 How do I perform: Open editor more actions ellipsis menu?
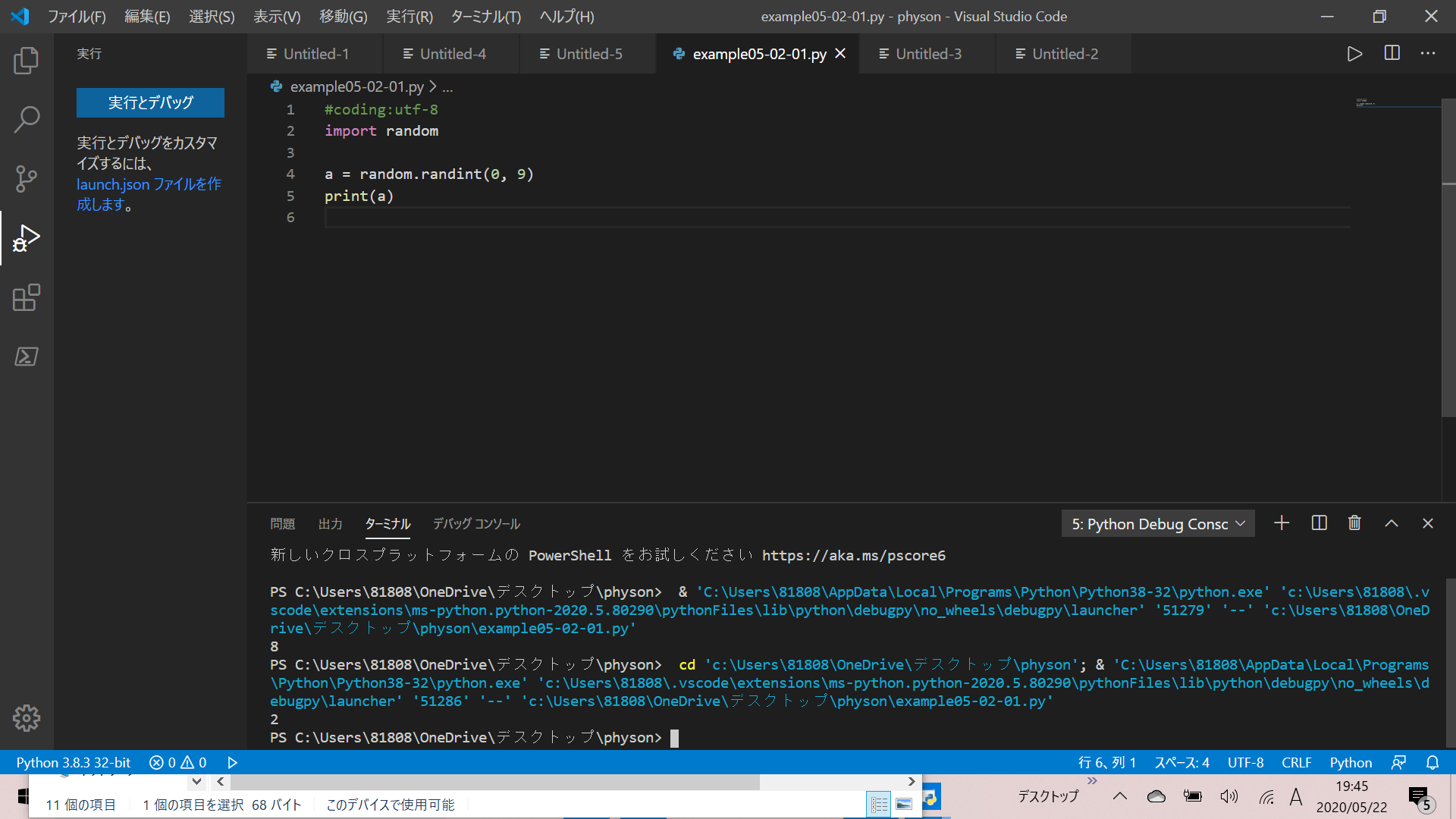(x=1428, y=54)
